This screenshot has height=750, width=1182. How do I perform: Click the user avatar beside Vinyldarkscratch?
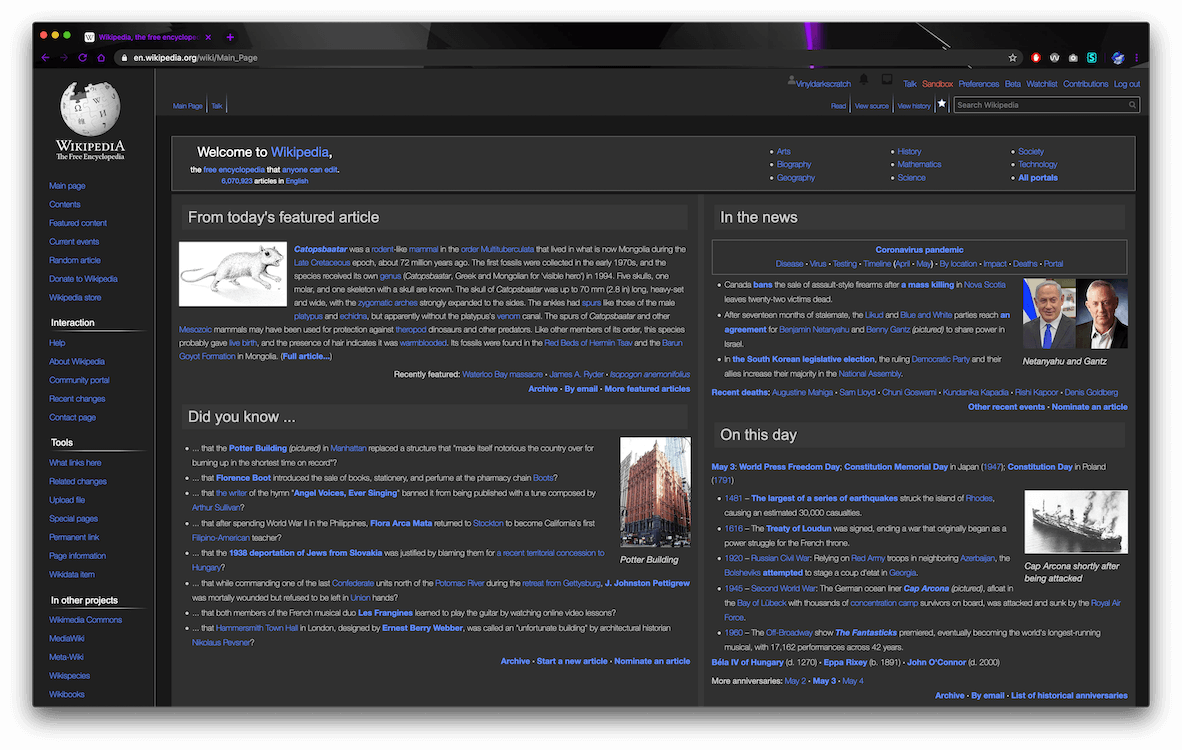click(x=791, y=81)
